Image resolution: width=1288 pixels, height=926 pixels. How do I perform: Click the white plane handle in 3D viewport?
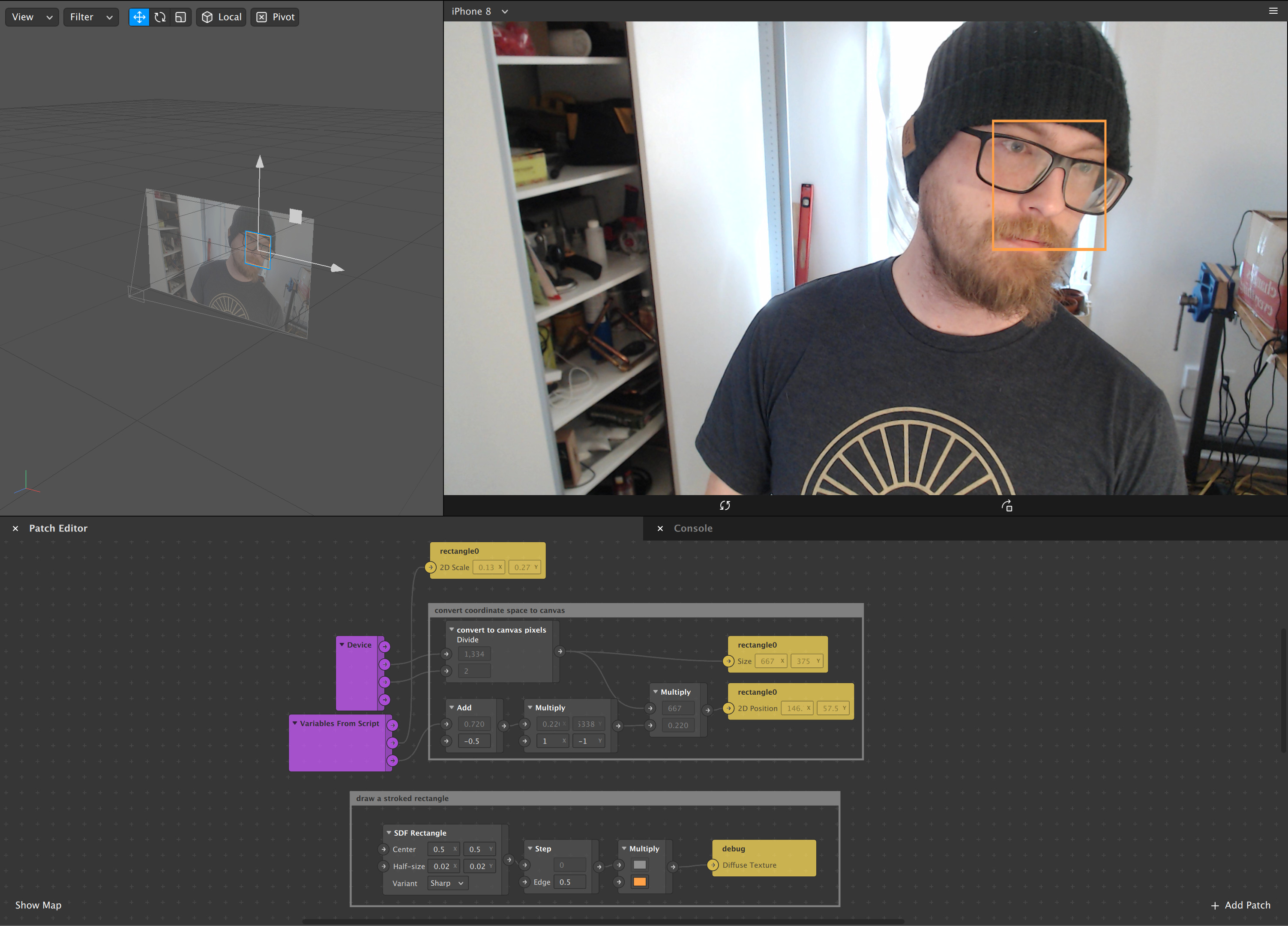tap(295, 216)
